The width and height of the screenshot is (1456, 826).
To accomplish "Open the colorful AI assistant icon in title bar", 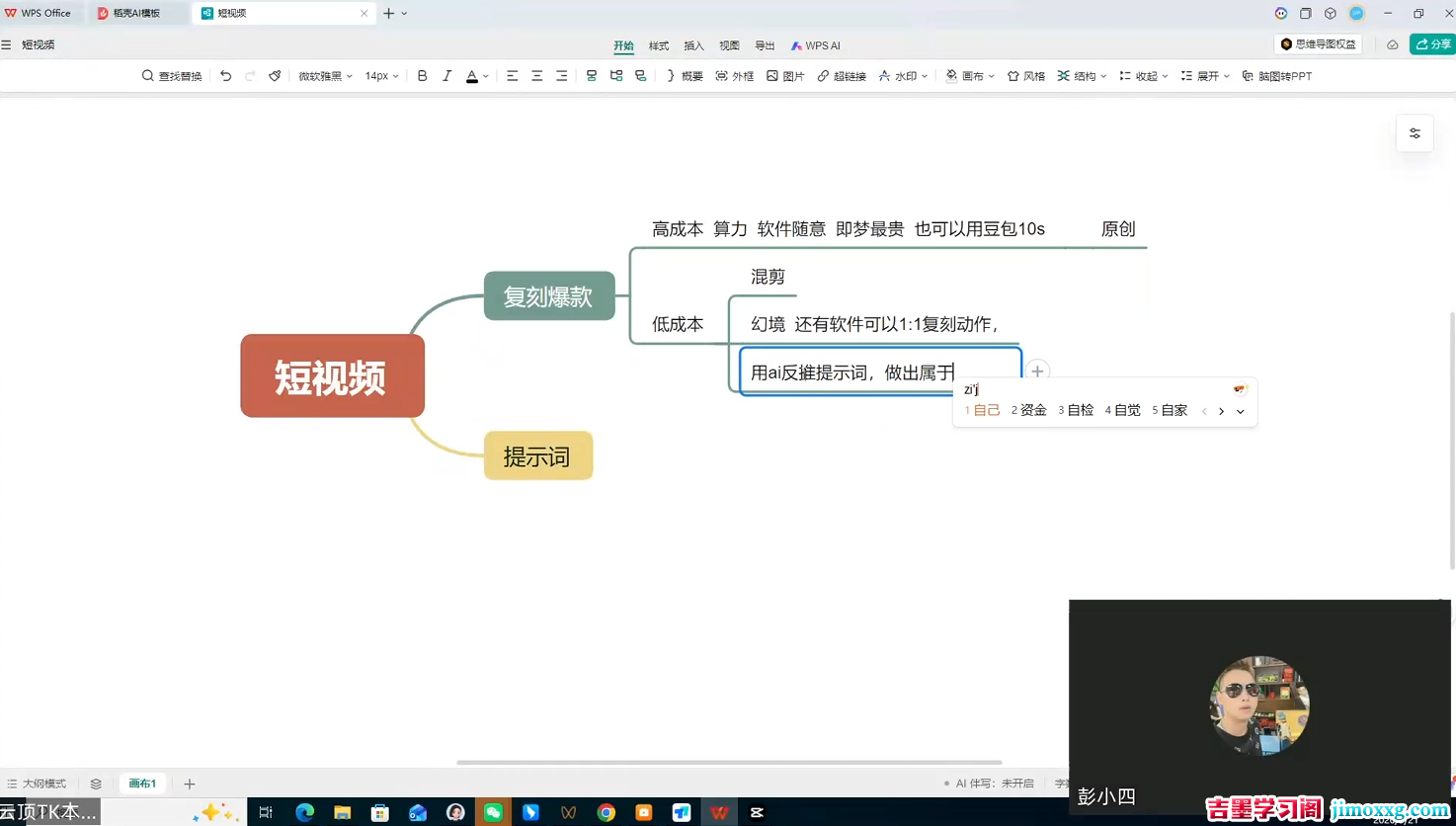I will [1280, 13].
